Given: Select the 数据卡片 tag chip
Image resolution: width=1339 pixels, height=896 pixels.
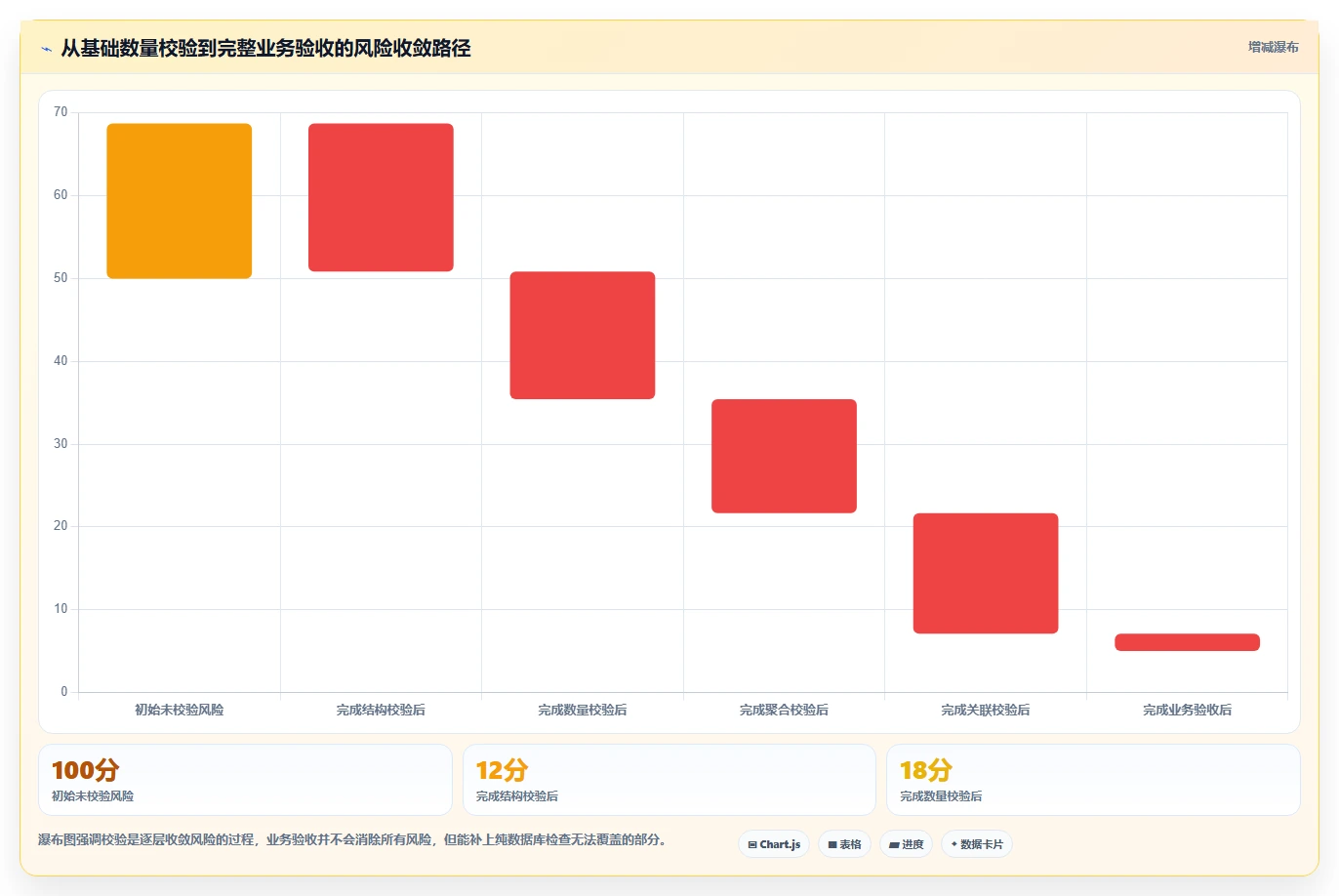Looking at the screenshot, I should tap(977, 844).
